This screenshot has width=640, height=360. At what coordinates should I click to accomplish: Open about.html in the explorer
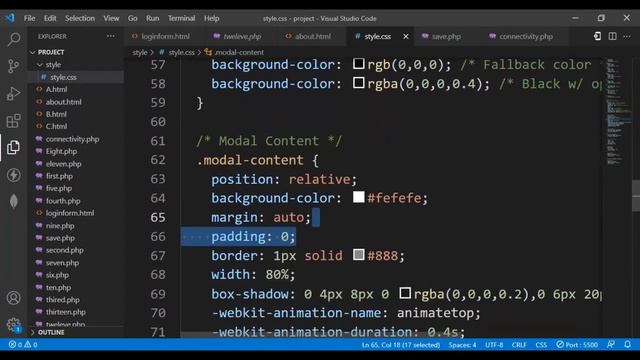63,102
